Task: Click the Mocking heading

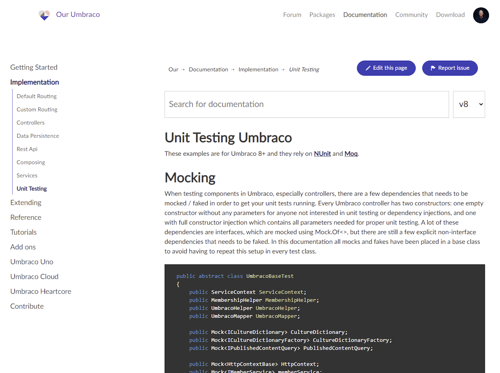Action: (x=190, y=178)
